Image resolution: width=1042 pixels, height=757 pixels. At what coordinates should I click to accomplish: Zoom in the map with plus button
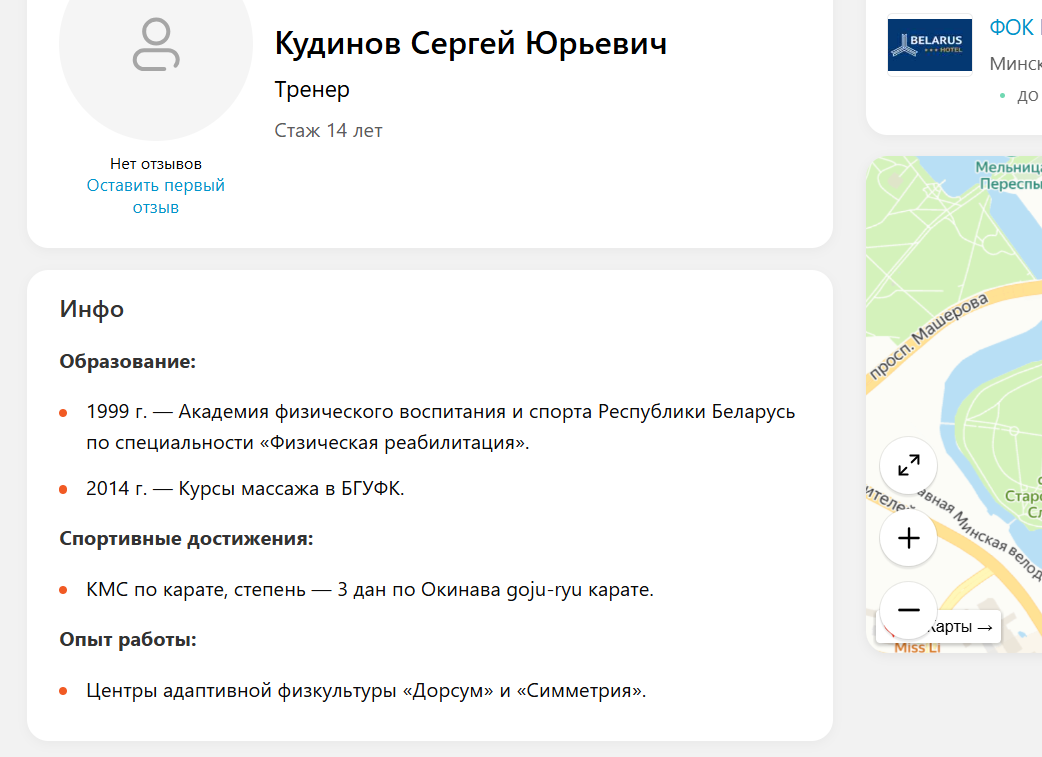(x=908, y=538)
